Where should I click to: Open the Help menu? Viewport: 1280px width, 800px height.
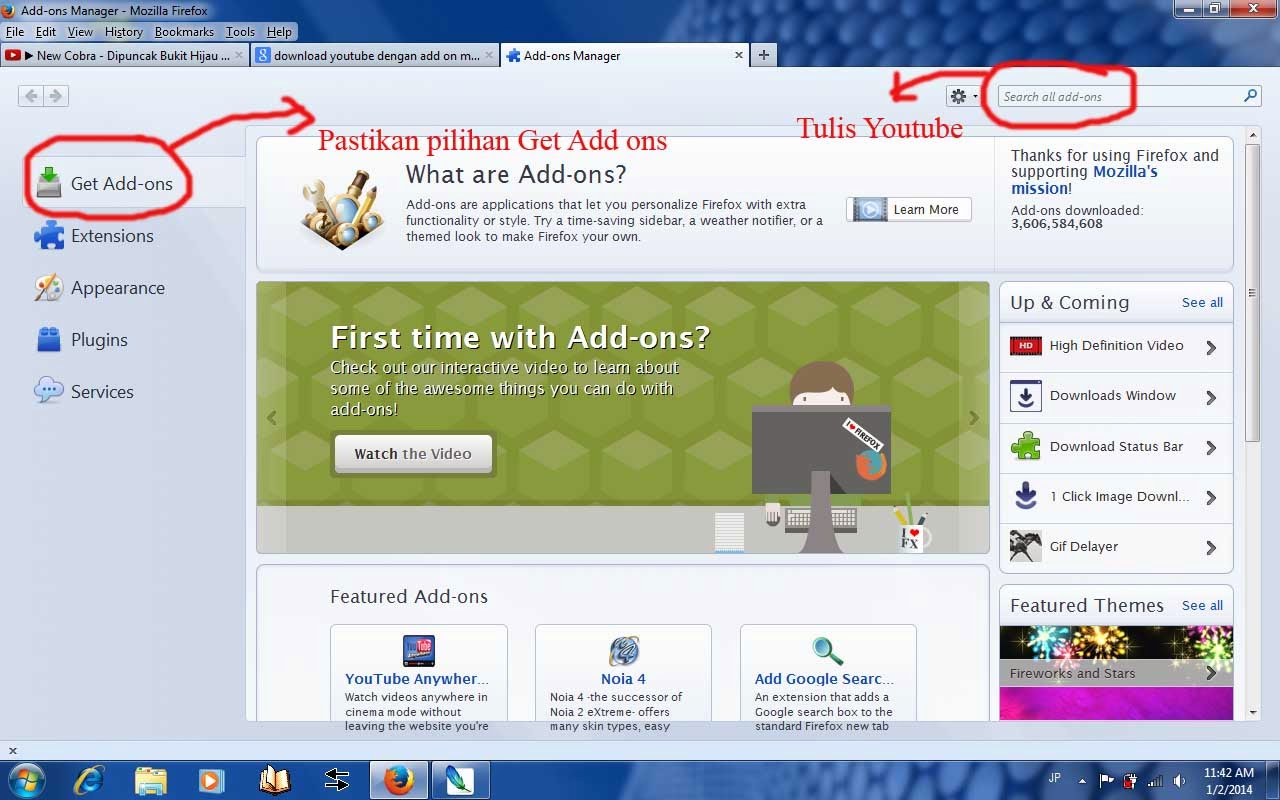point(279,32)
